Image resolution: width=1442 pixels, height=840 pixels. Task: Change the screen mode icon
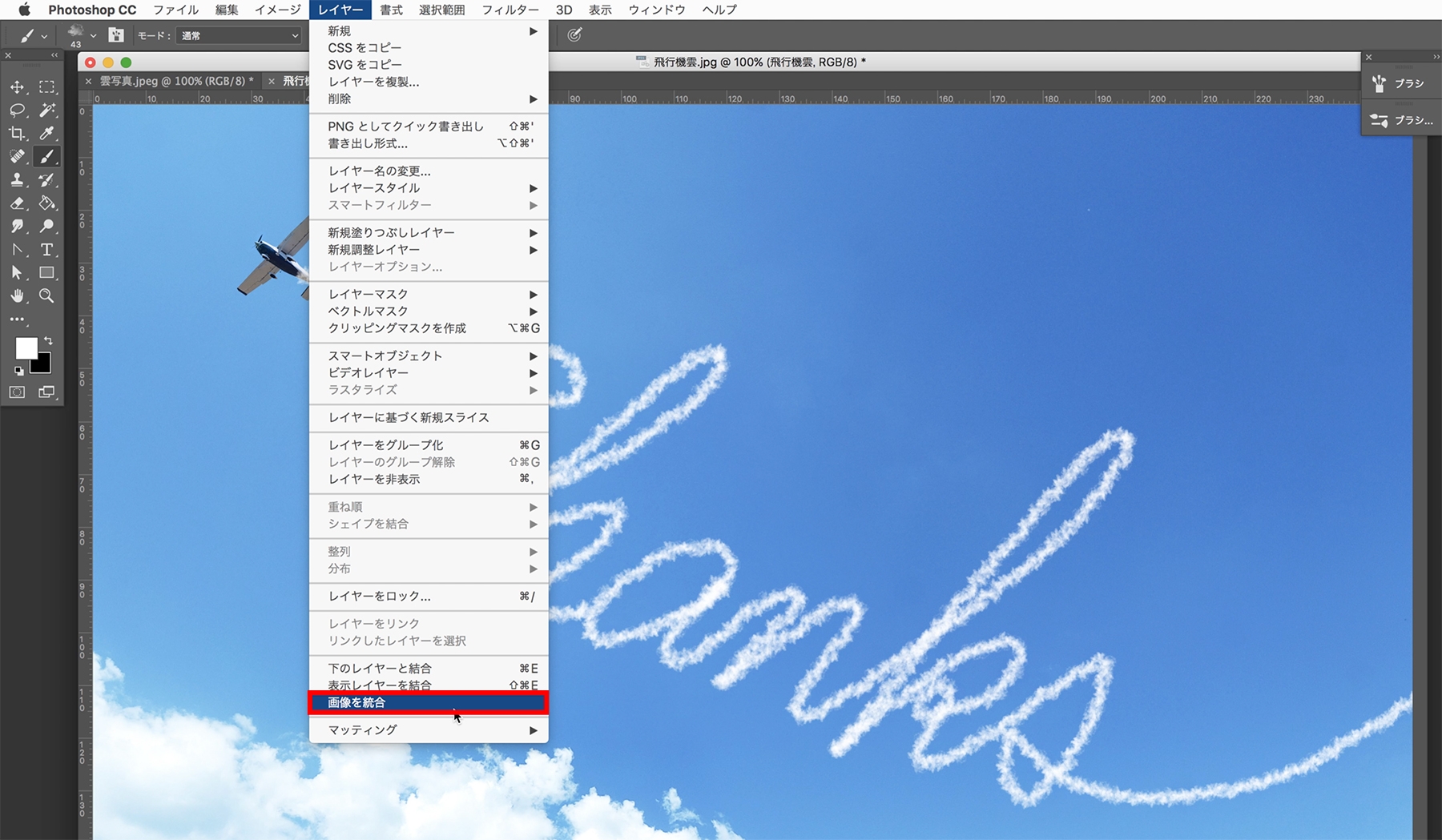(47, 392)
